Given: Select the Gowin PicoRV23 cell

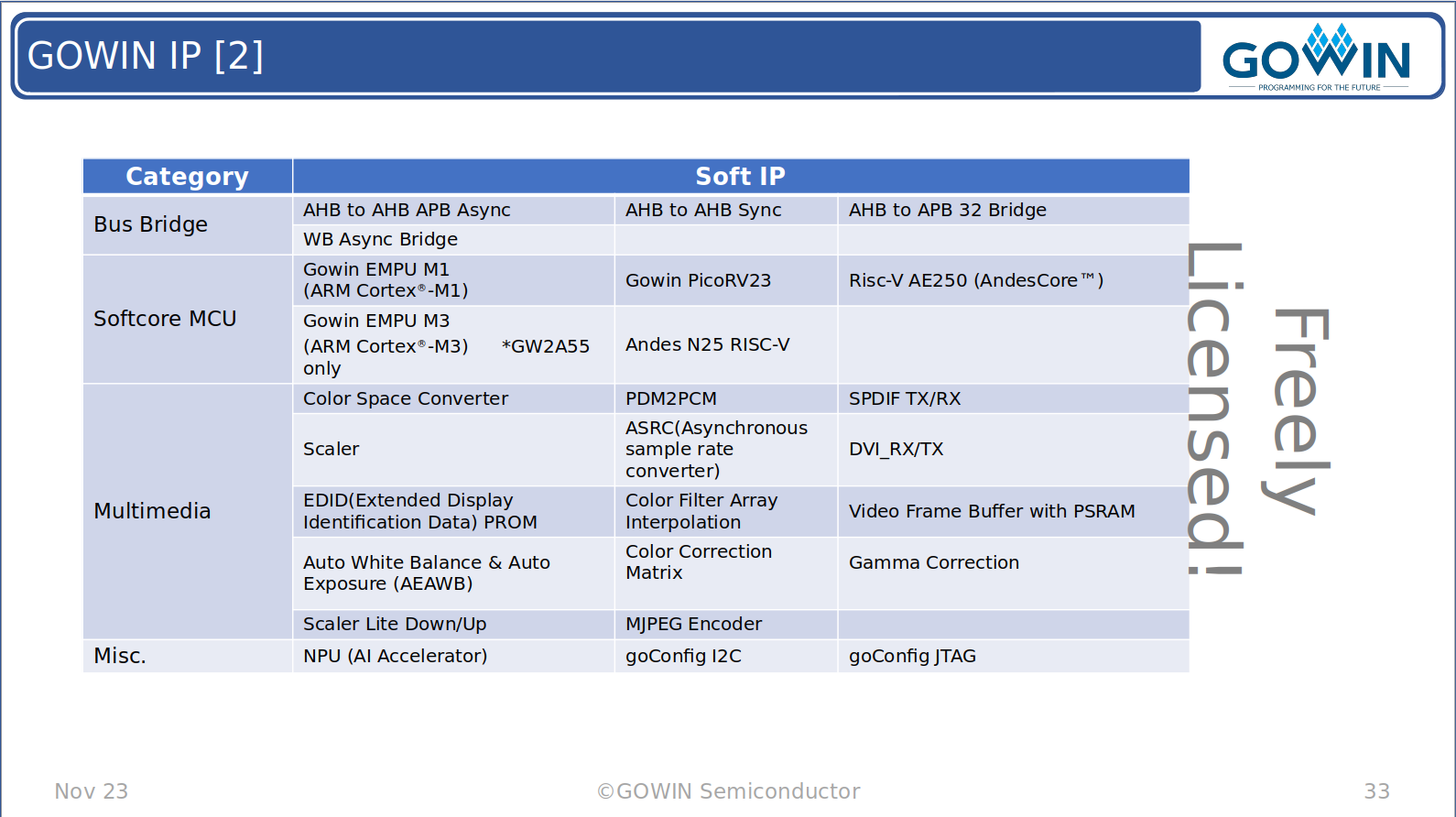Looking at the screenshot, I should pos(726,280).
